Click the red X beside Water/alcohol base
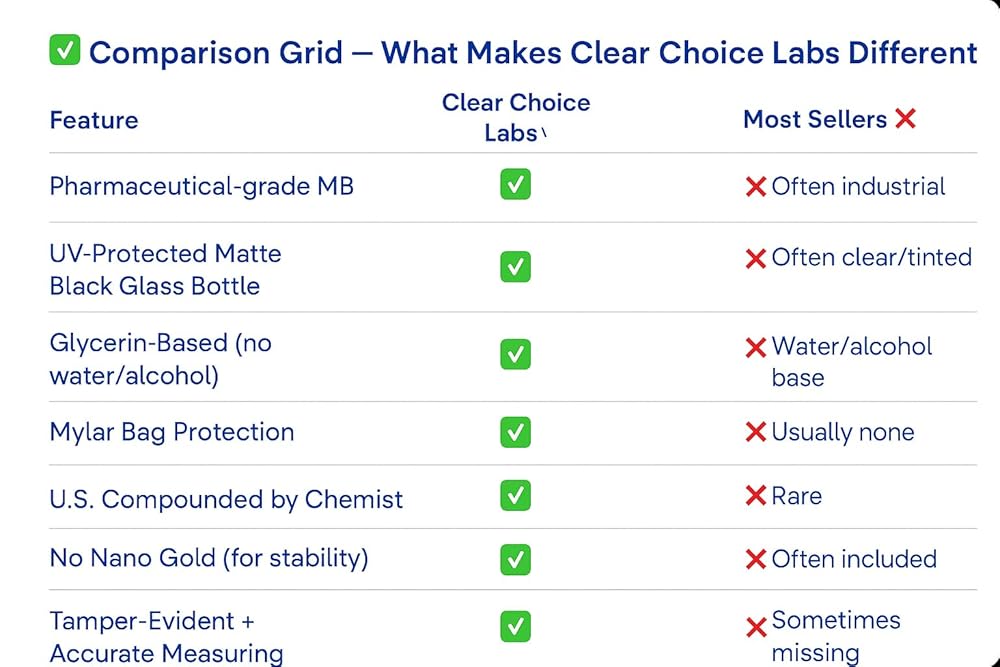 pos(756,348)
